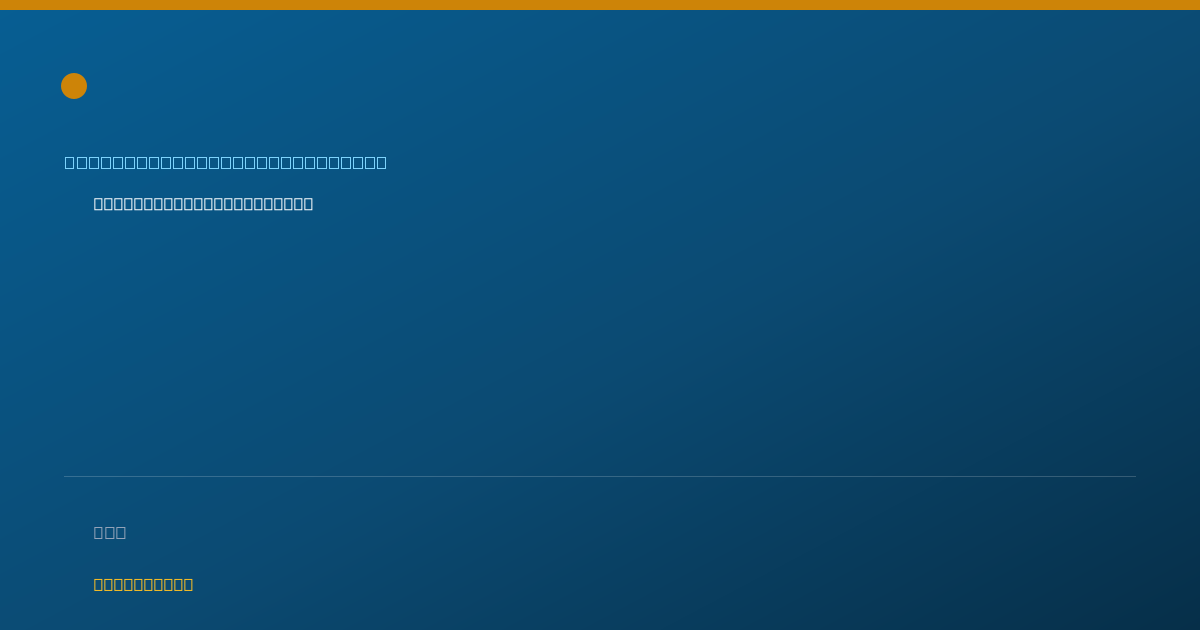Click the short gray label above yellow link
Viewport: 1200px width, 630px height.
tap(110, 532)
